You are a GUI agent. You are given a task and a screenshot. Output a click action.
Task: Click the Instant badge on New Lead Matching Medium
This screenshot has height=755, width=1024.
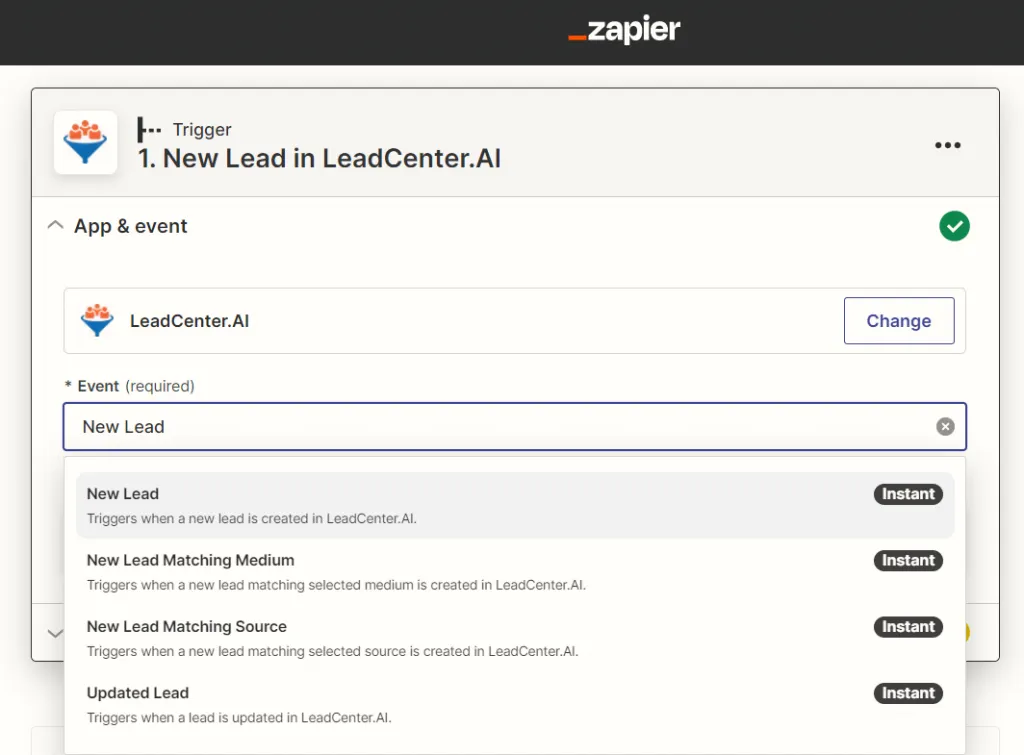tap(908, 560)
